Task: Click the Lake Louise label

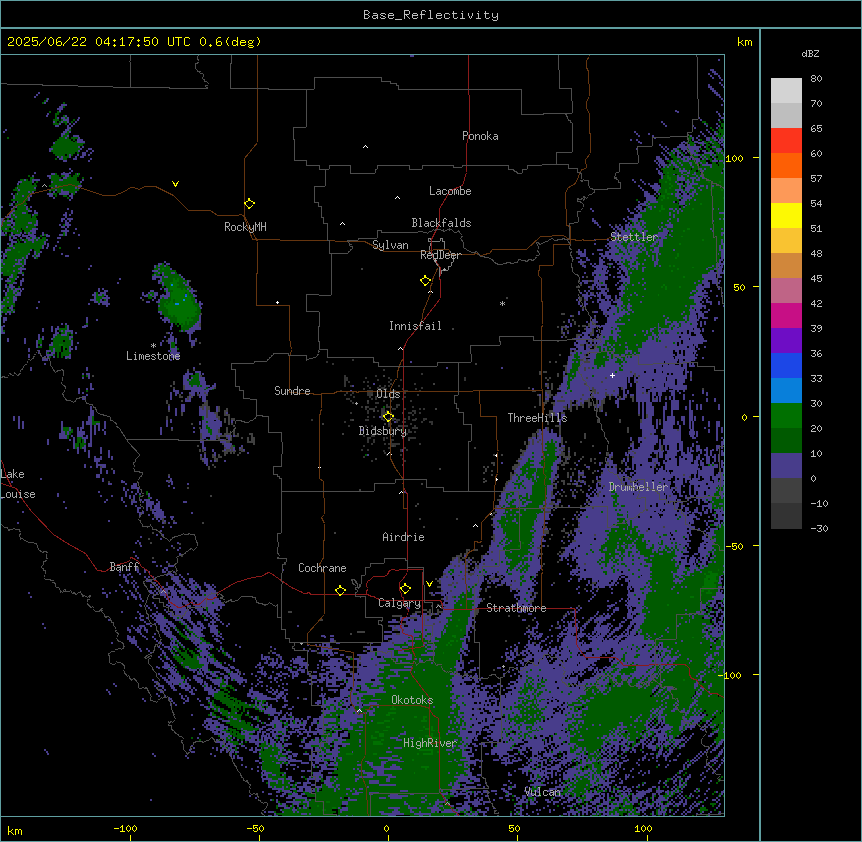Action: pos(18,484)
